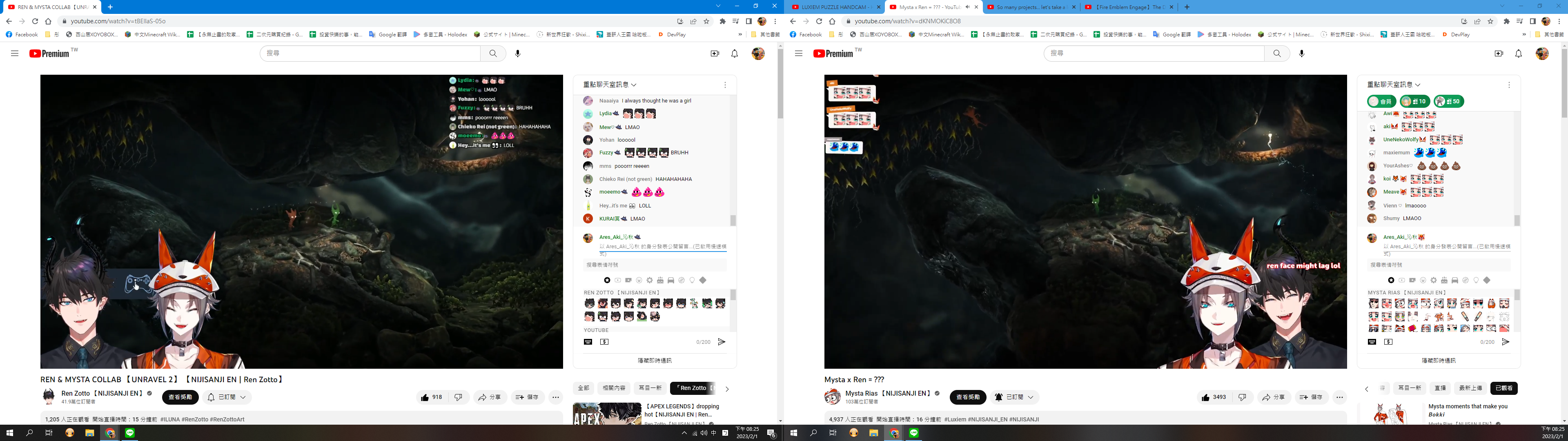
Task: Focus YouTube search field in left window
Action: [x=371, y=53]
